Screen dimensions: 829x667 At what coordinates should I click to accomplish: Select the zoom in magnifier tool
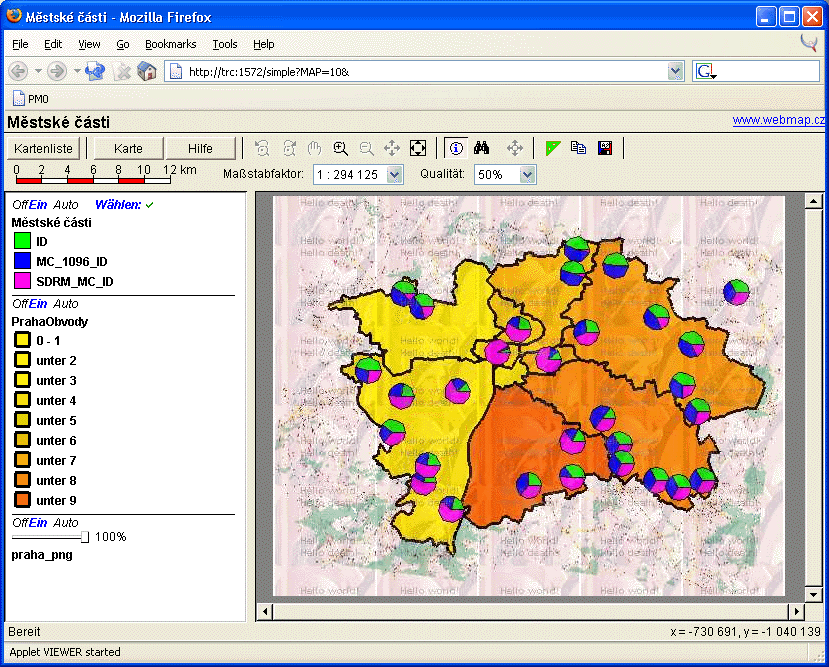coord(341,148)
